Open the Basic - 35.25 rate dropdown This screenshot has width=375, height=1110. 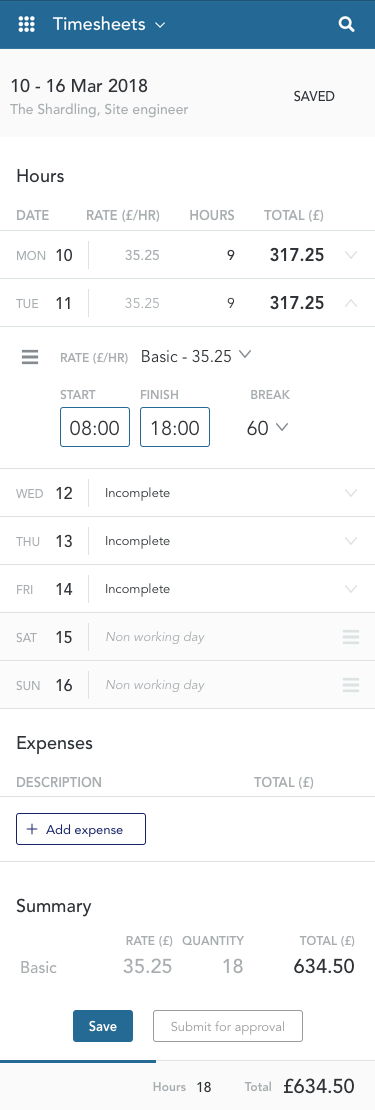coord(196,356)
